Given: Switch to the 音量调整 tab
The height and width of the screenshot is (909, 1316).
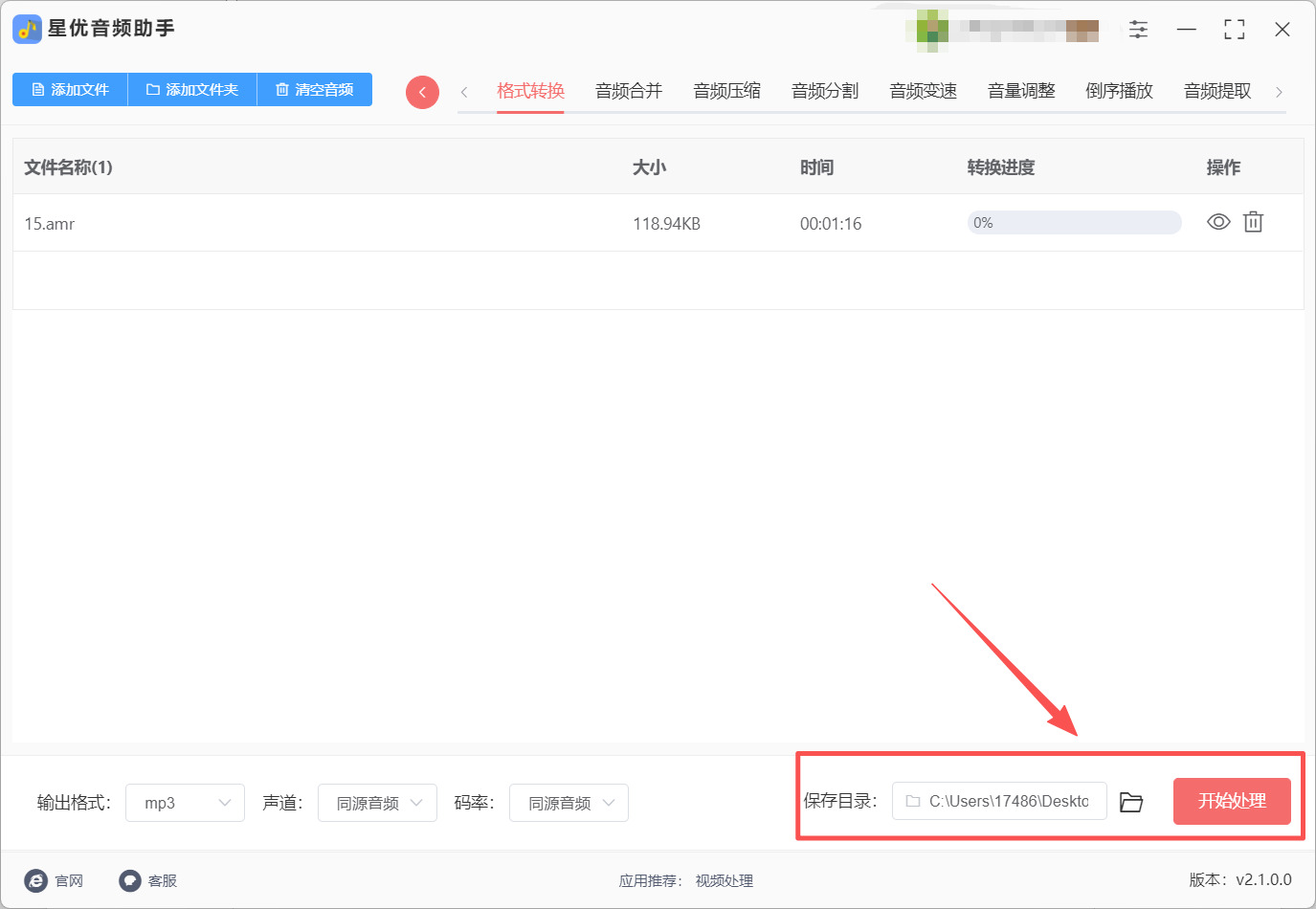Looking at the screenshot, I should click(x=1021, y=91).
